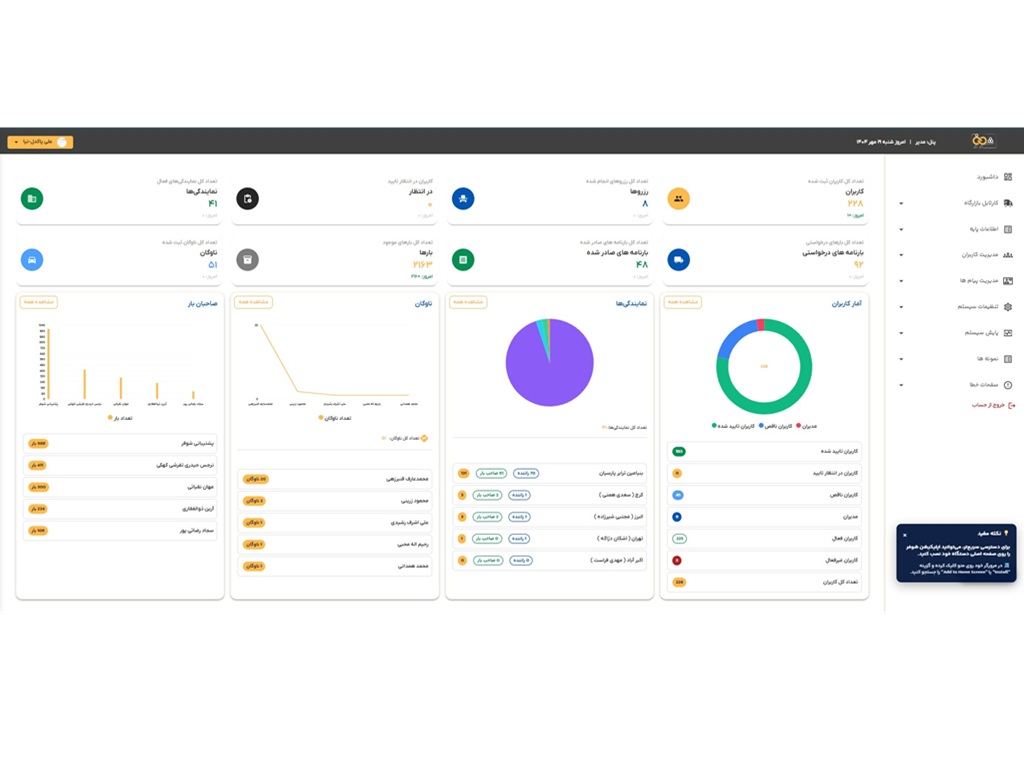Screen dimensions: 1024x768
Task: Click the black pending-users clipboard icon
Action: [247, 199]
